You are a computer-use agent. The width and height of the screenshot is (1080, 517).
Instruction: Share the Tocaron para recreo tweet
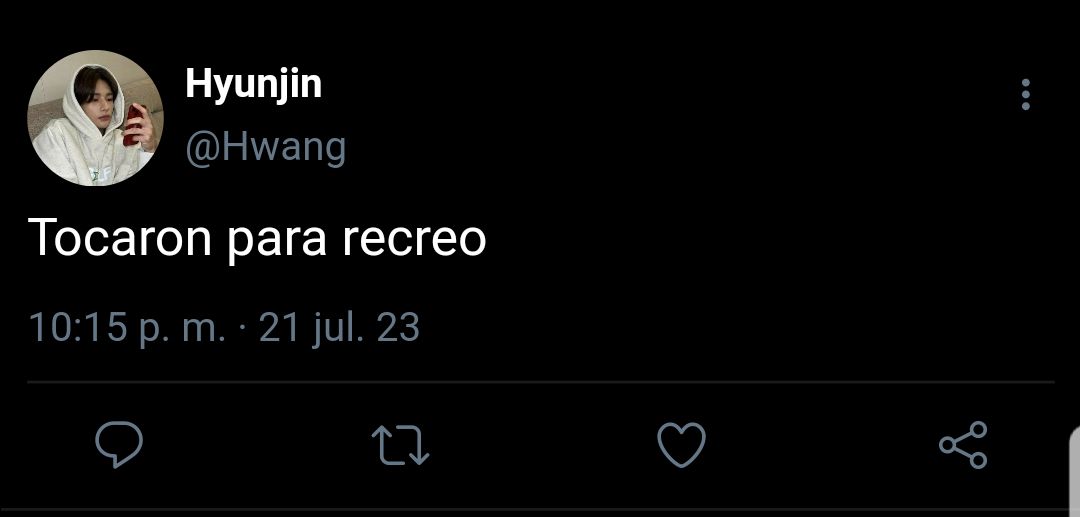pyautogui.click(x=964, y=445)
